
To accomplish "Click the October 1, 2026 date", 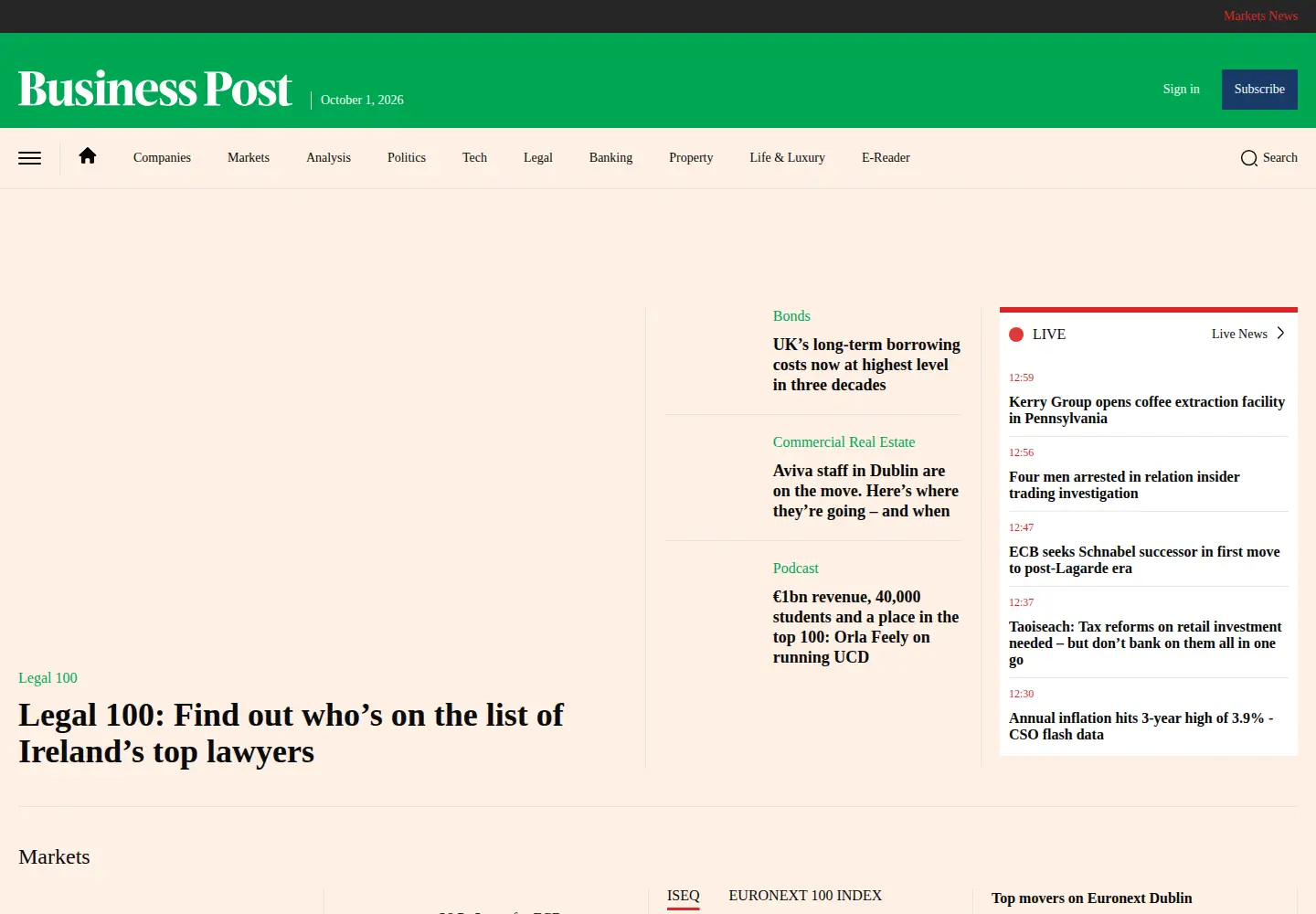I will (x=362, y=101).
